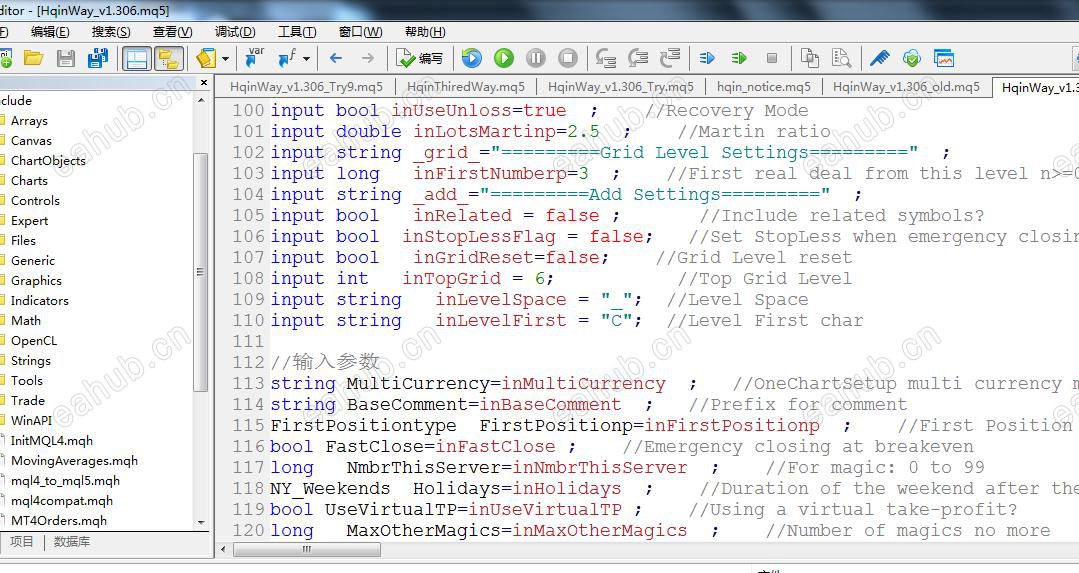Compile with the 编写 button
The width and height of the screenshot is (1079, 573).
(420, 58)
